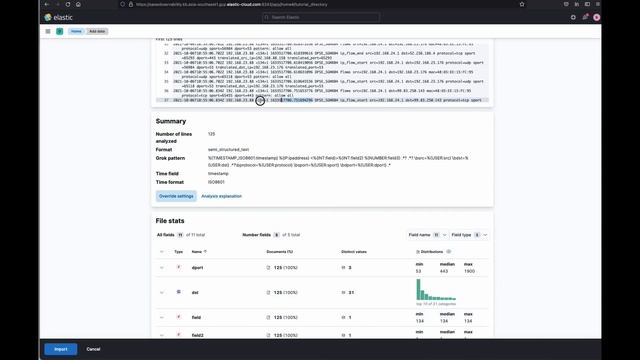640x360 pixels.
Task: Click the number type icon for field
Action: point(178,317)
